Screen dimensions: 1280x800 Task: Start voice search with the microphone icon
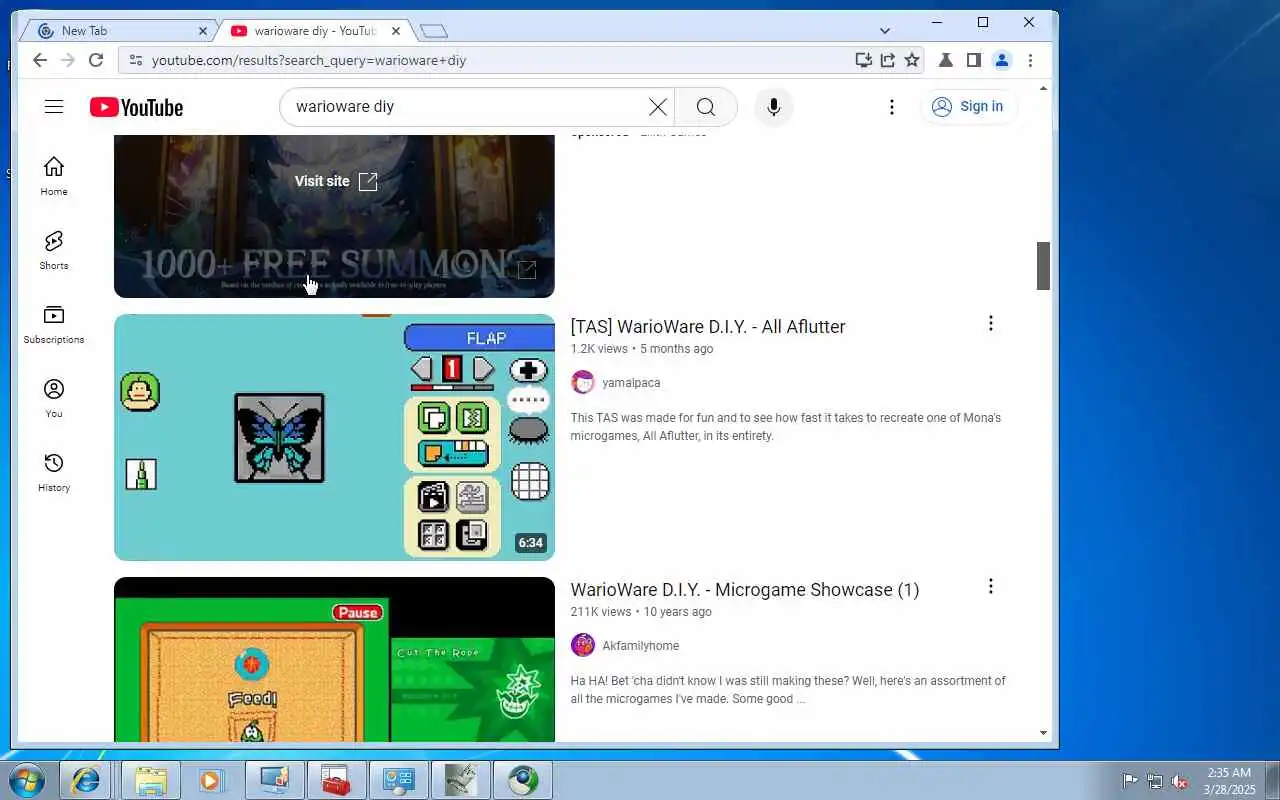[773, 107]
